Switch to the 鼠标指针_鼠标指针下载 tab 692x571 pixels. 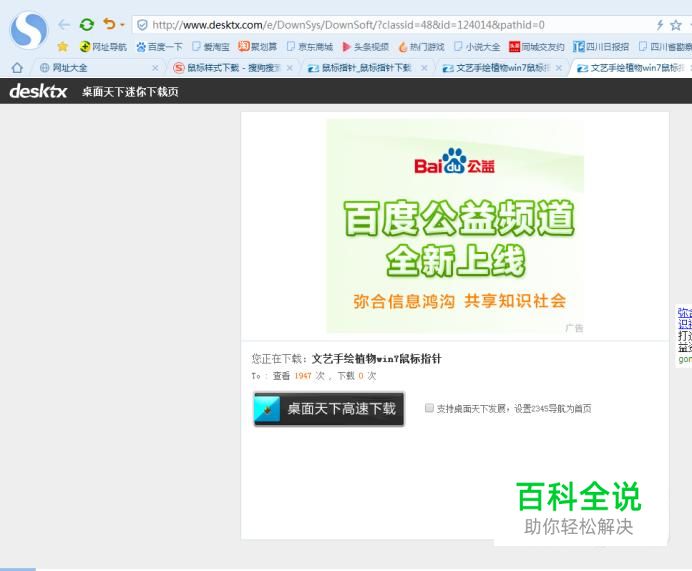tap(366, 68)
